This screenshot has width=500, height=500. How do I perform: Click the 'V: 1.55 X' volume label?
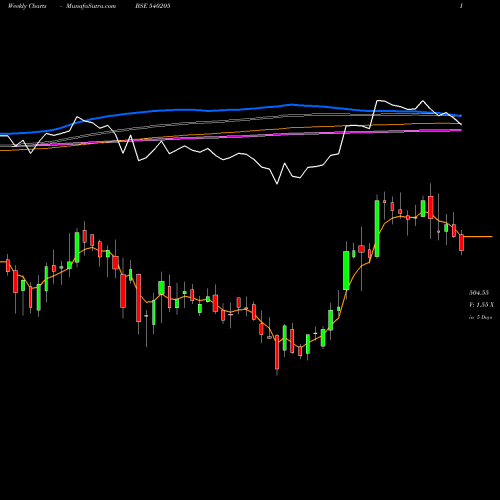481,305
